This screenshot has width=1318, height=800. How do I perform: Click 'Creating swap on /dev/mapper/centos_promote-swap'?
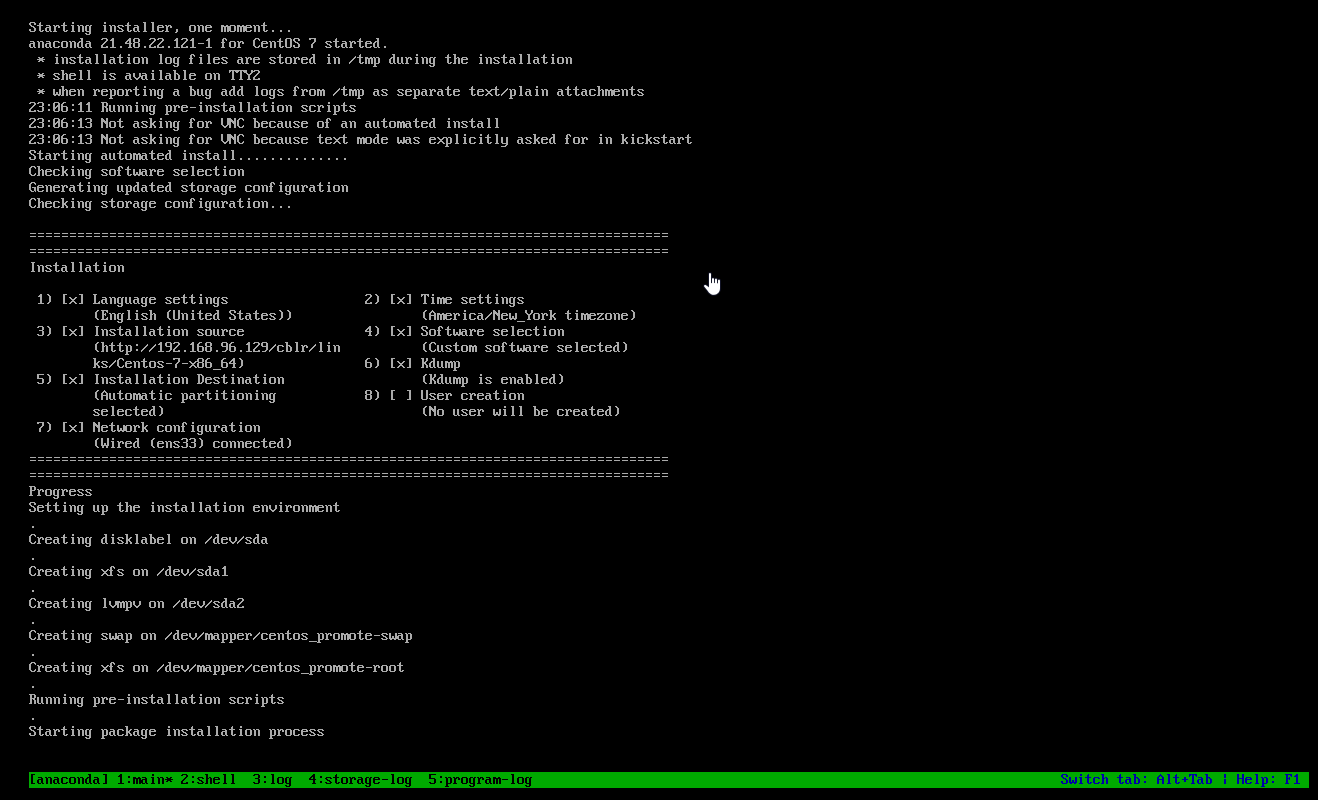pos(220,635)
